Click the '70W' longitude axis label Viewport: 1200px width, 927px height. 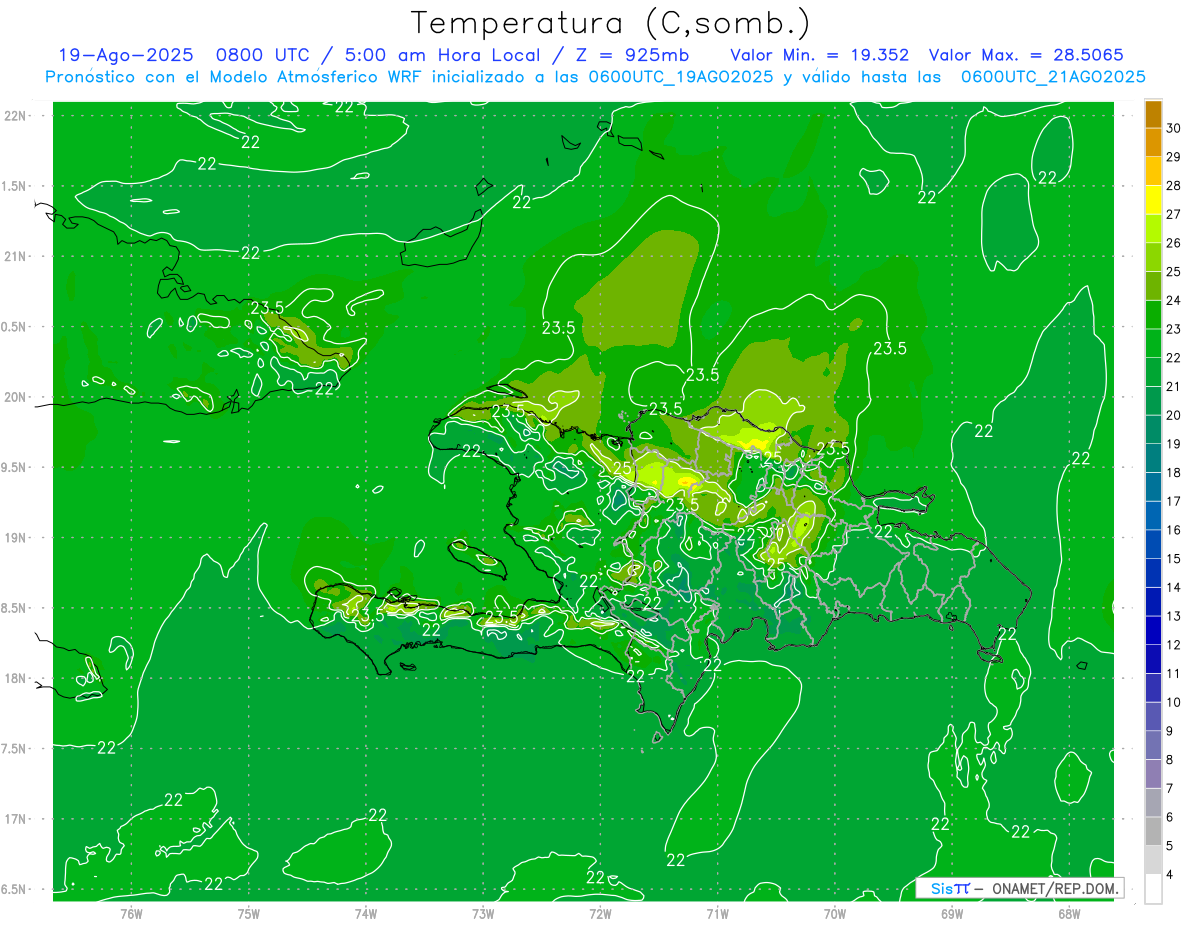835,914
